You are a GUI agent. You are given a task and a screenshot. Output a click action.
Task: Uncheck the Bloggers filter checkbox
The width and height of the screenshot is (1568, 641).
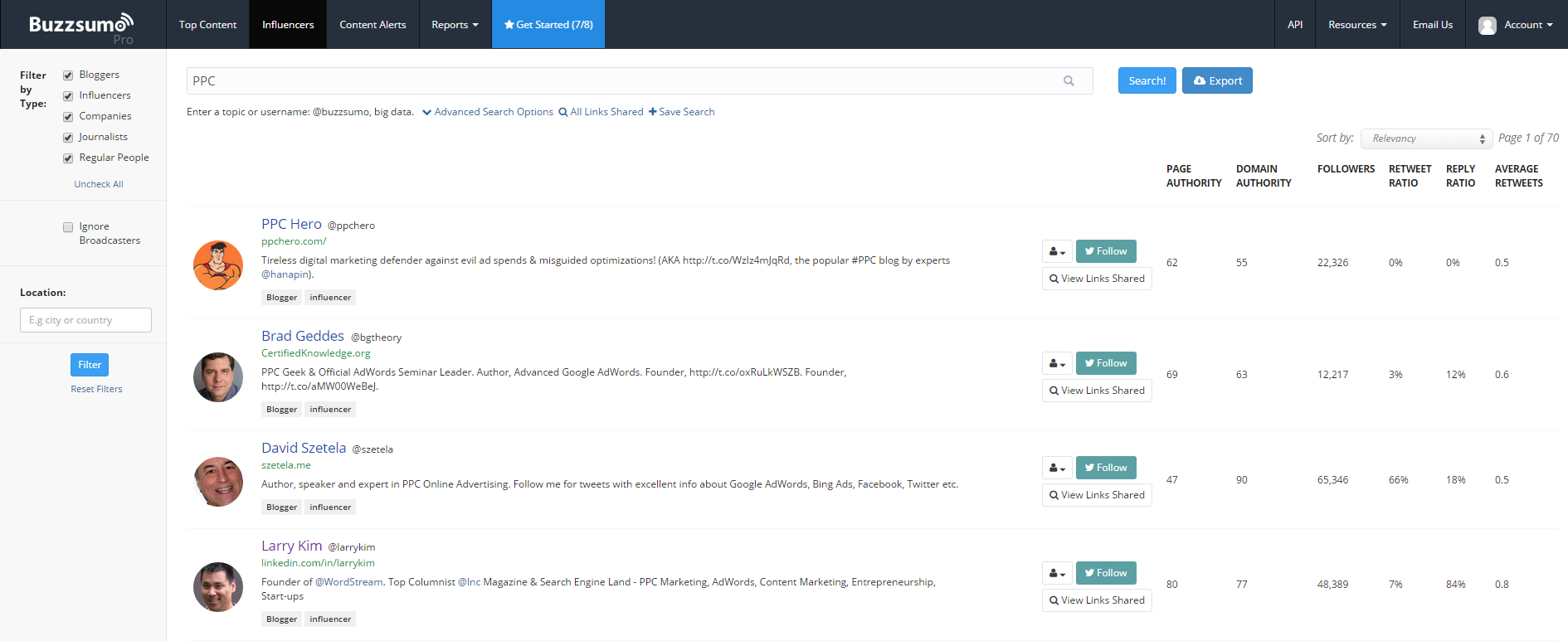coord(68,75)
